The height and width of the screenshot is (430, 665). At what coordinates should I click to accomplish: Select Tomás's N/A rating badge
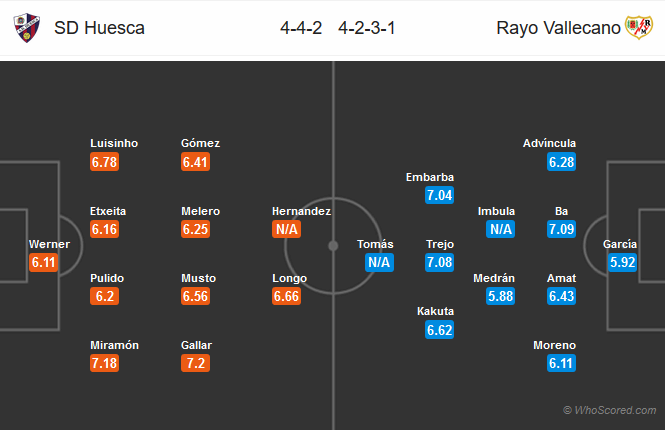[x=379, y=262]
